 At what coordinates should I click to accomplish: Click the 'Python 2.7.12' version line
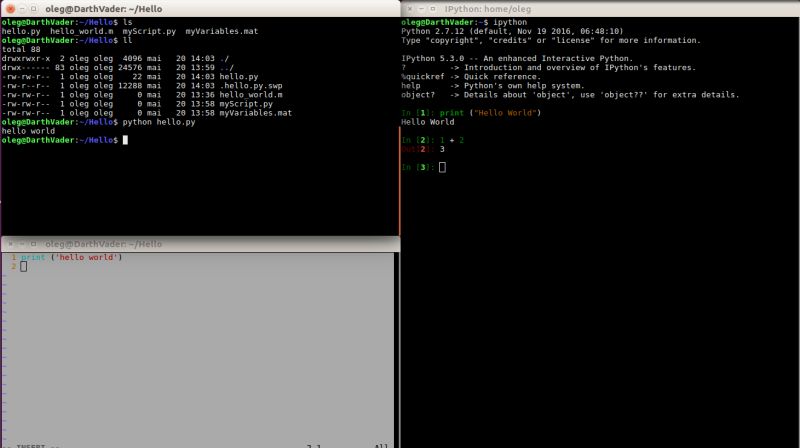(x=512, y=31)
